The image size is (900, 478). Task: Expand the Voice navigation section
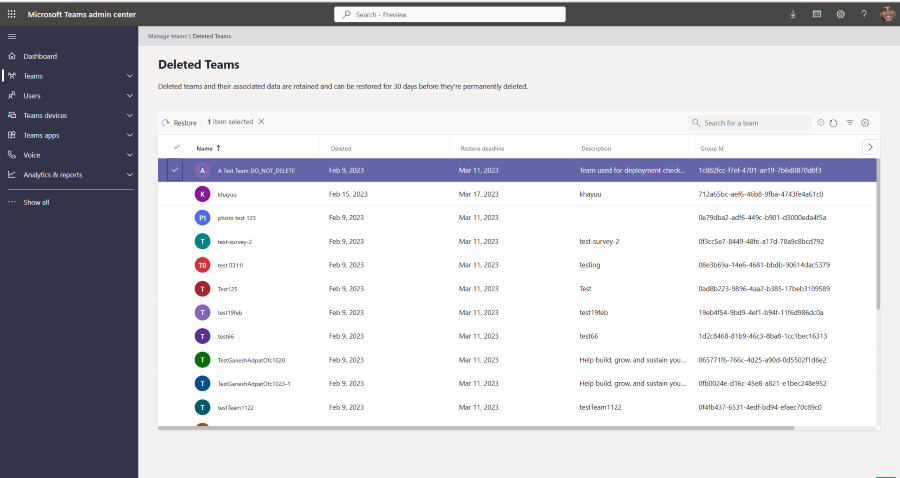130,155
